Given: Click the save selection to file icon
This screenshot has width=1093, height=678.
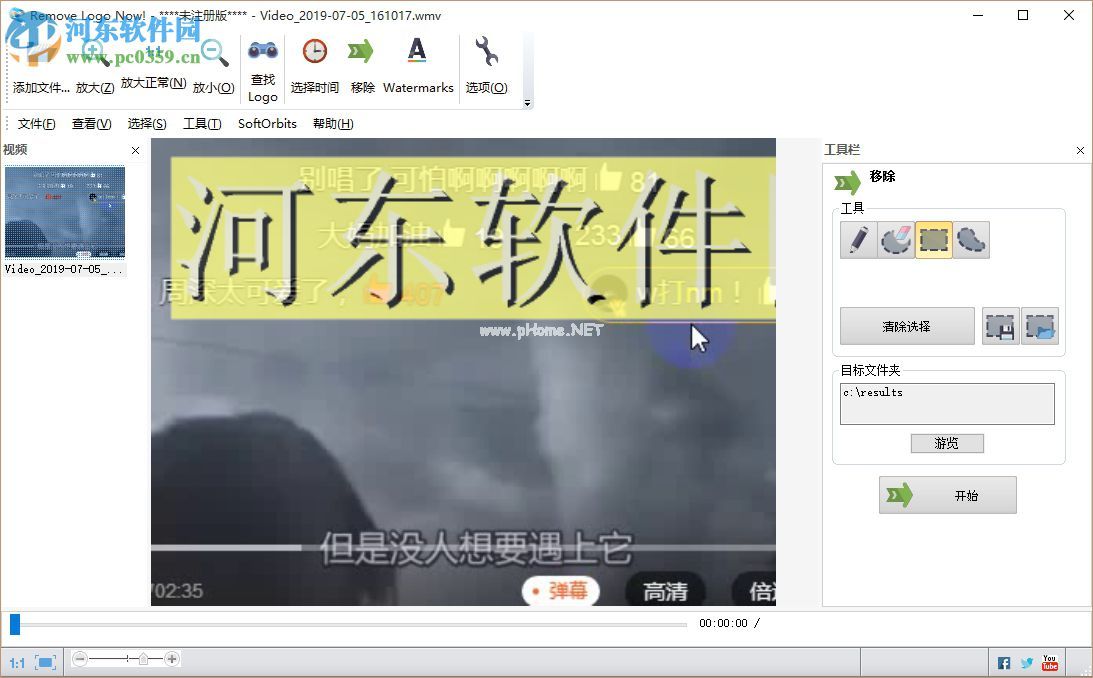Looking at the screenshot, I should (x=1000, y=326).
